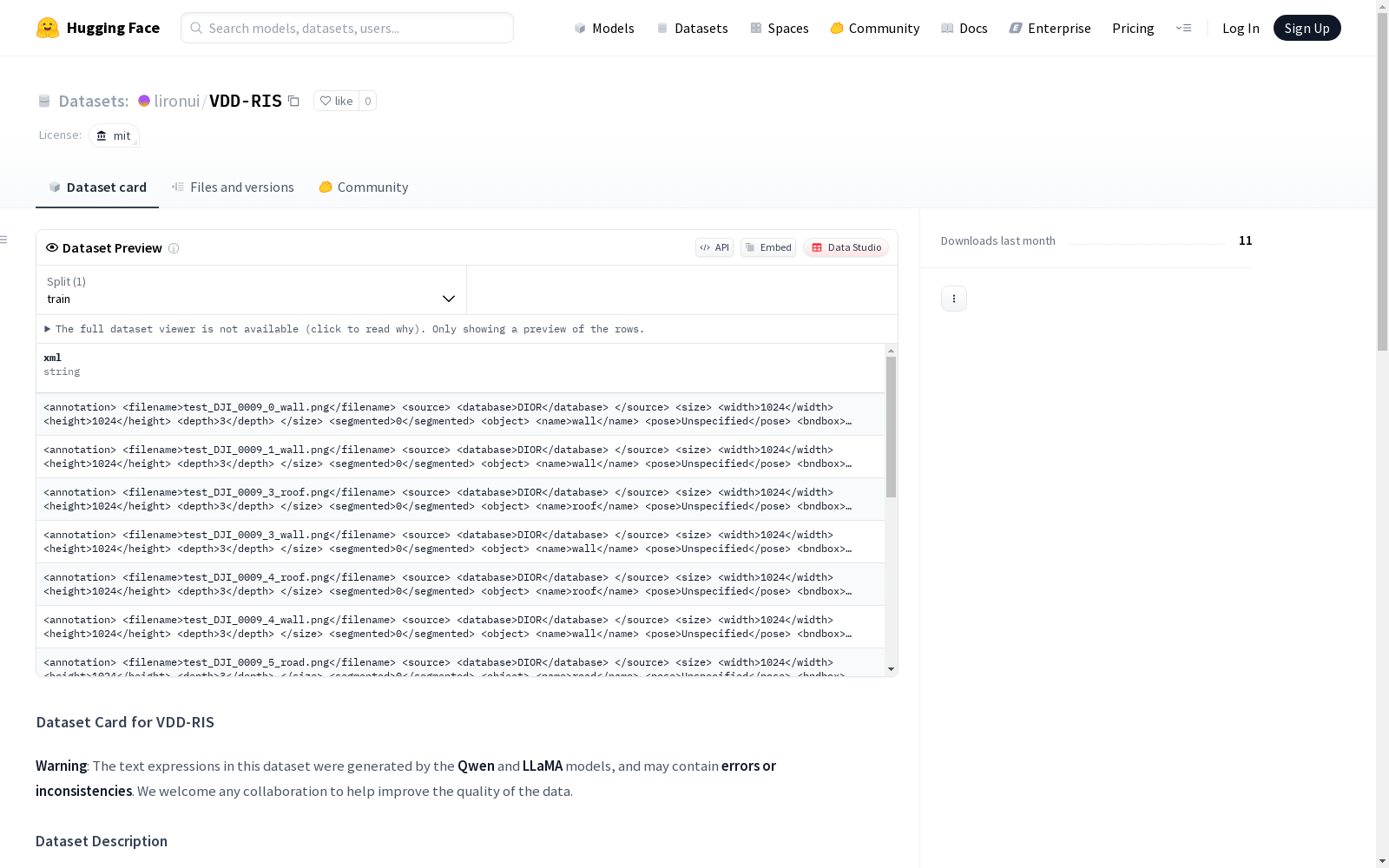The image size is (1389, 868).
Task: Select the row for test_DJI_0009_0_wall.png
Action: [x=460, y=414]
